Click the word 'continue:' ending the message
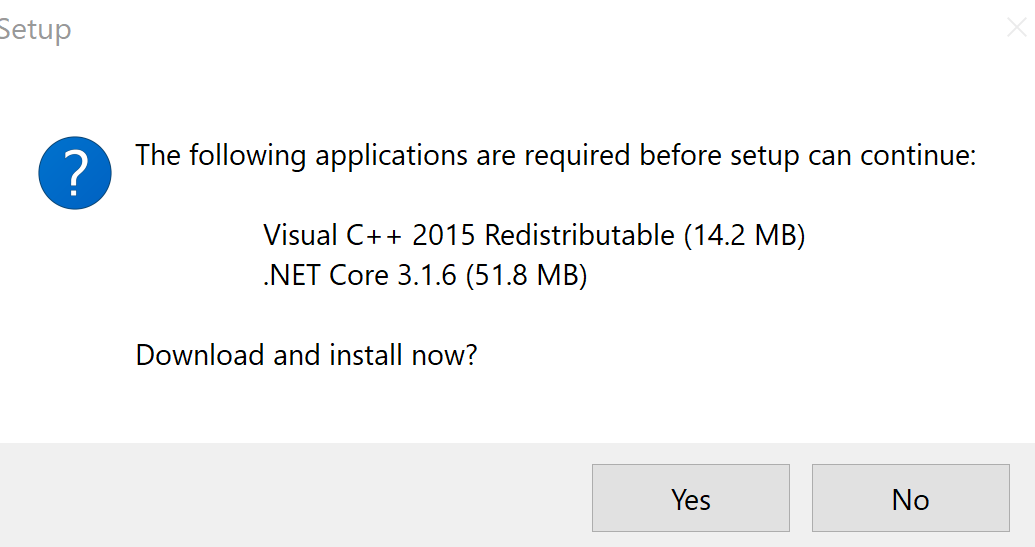The width and height of the screenshot is (1035, 547). coord(918,156)
